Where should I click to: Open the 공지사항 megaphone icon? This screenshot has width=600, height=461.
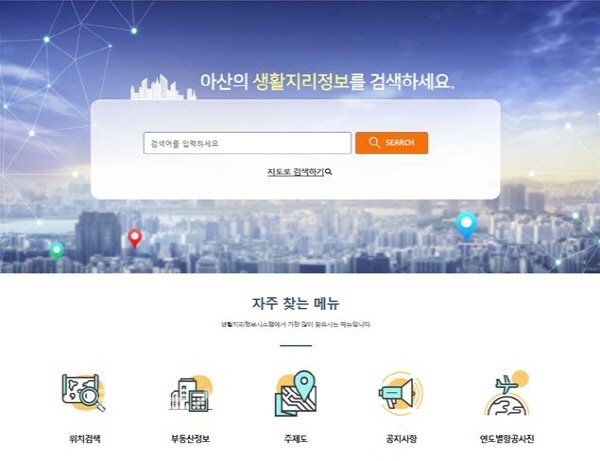click(x=401, y=394)
